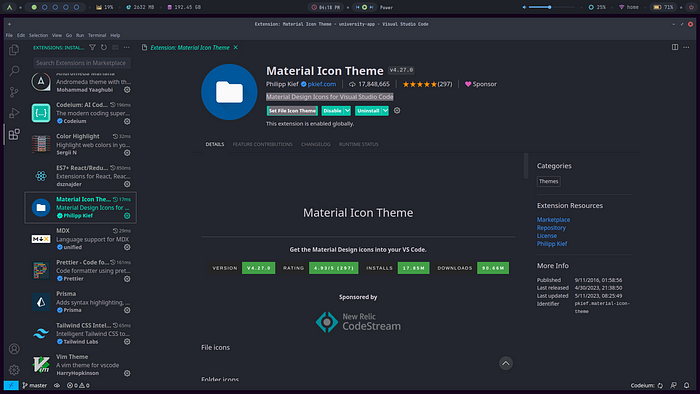Click the clear extensions search results icon
The height and width of the screenshot is (394, 700).
[x=115, y=47]
